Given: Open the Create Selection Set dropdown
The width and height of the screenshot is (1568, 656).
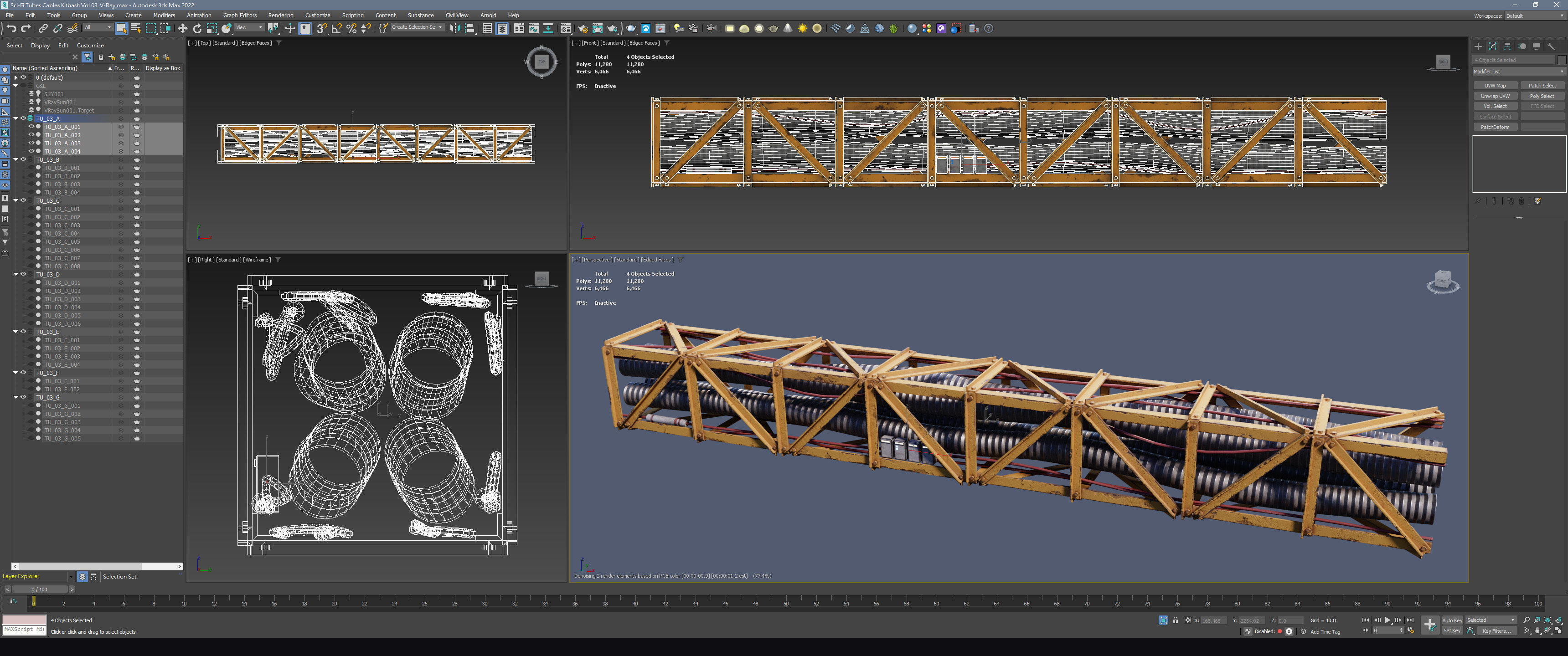Looking at the screenshot, I should (x=417, y=27).
